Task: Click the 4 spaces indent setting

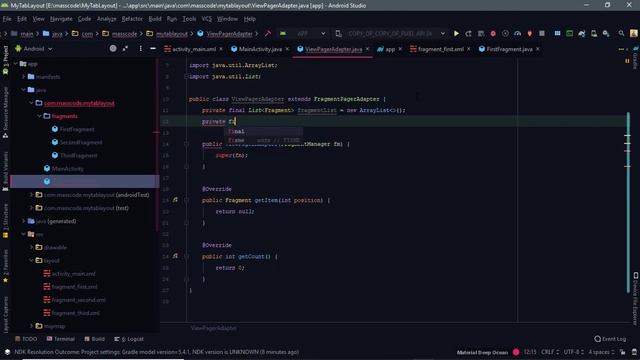Action: (x=601, y=352)
